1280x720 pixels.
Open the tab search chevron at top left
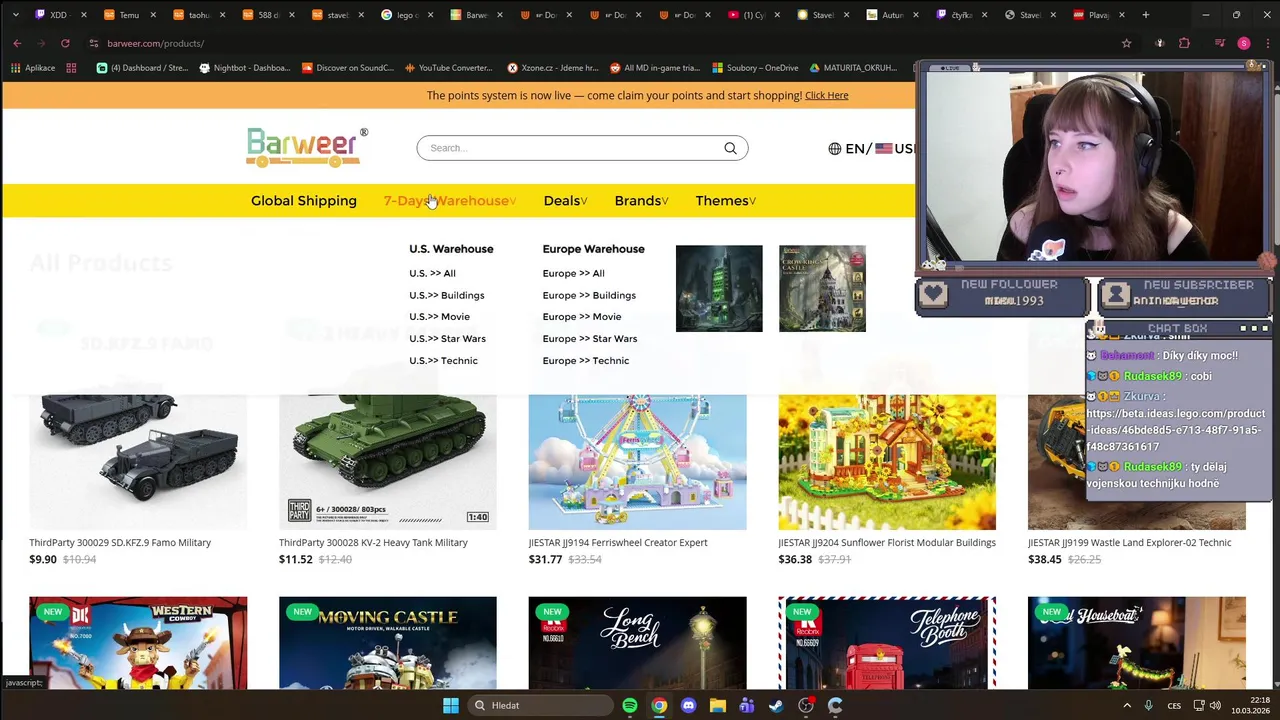tap(15, 15)
